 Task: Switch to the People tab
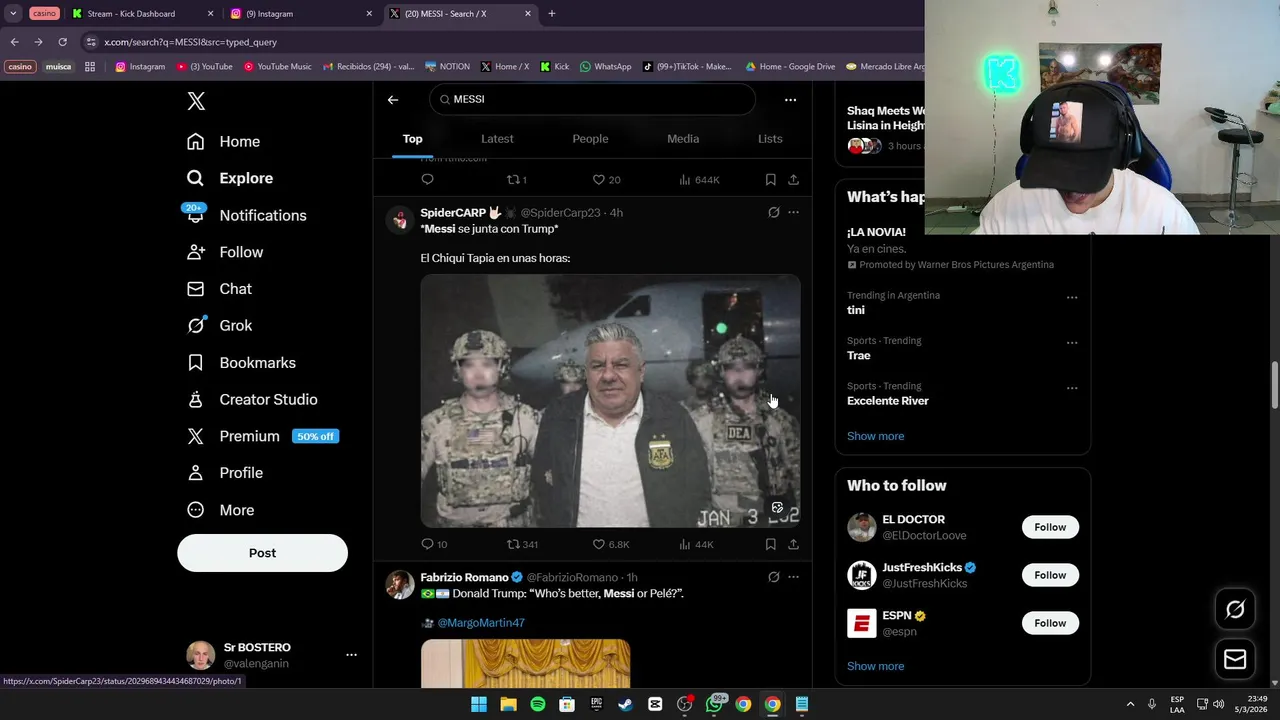(x=590, y=139)
